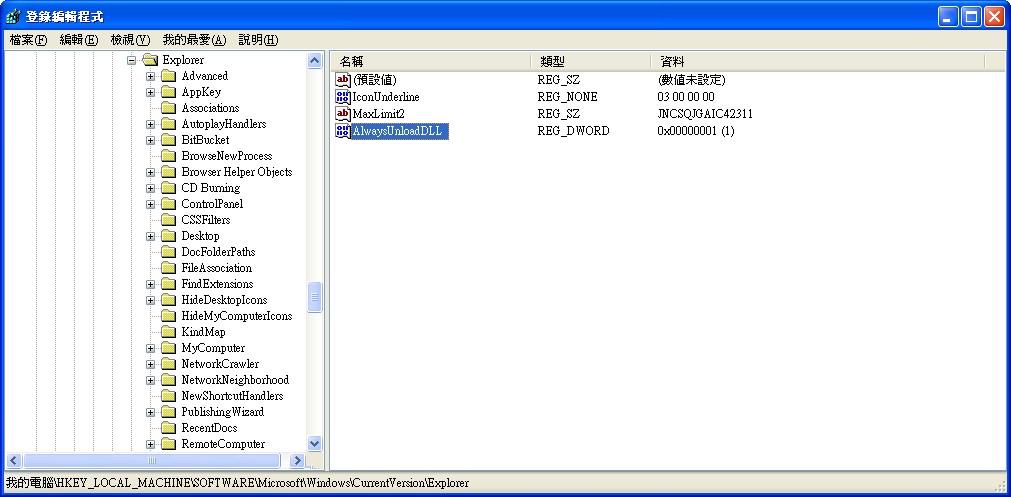Expand the Browser Helper Objects key
1011x497 pixels.
(150, 172)
